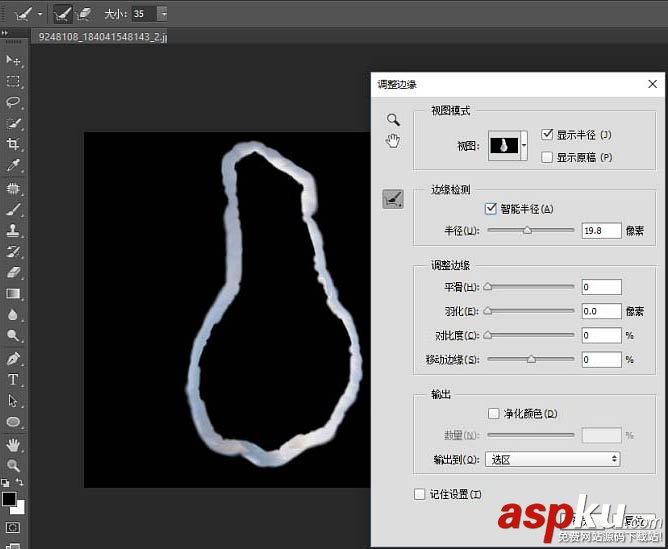Select the Pen tool
Screen dimensions: 668x549
13,359
